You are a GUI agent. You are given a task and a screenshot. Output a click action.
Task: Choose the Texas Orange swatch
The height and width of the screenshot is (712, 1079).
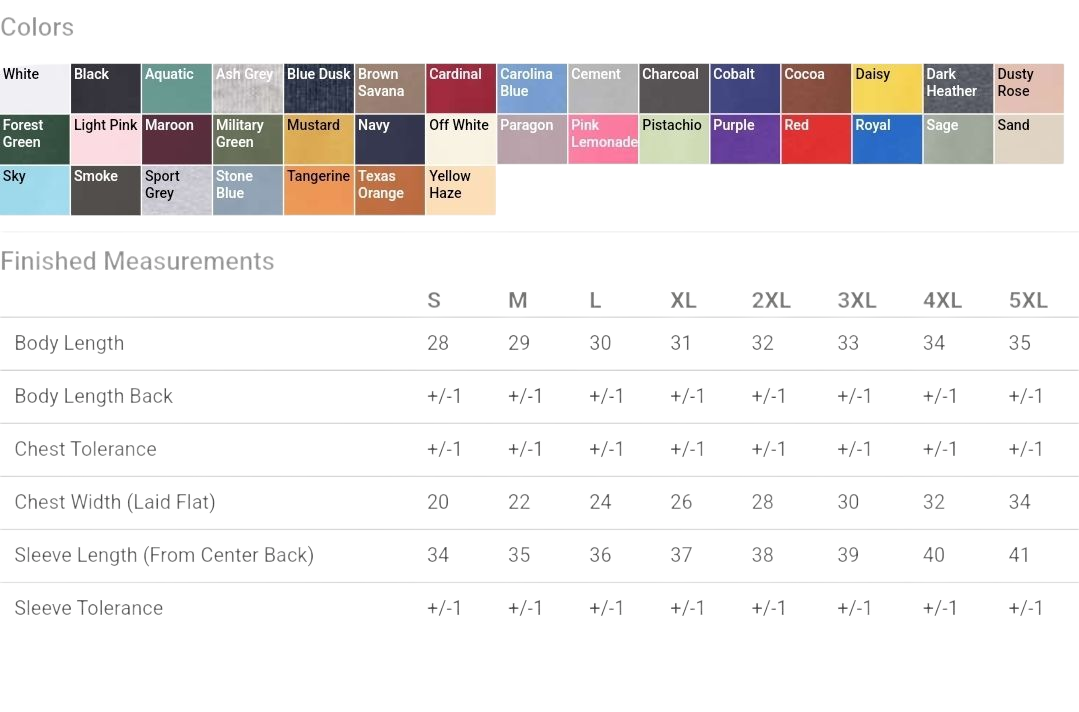(x=390, y=191)
